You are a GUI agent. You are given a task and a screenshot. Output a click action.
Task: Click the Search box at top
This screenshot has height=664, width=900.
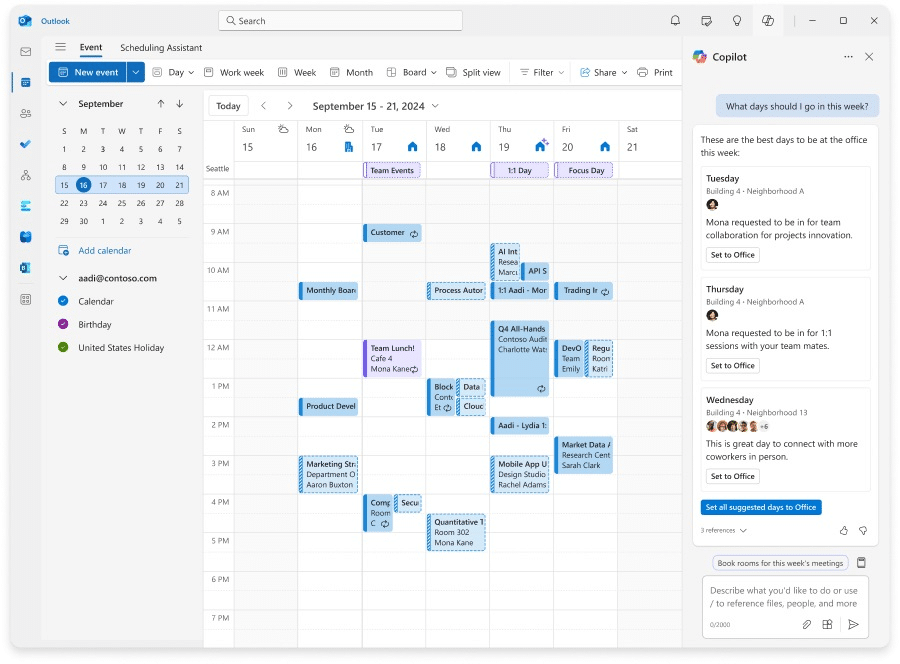(x=340, y=20)
